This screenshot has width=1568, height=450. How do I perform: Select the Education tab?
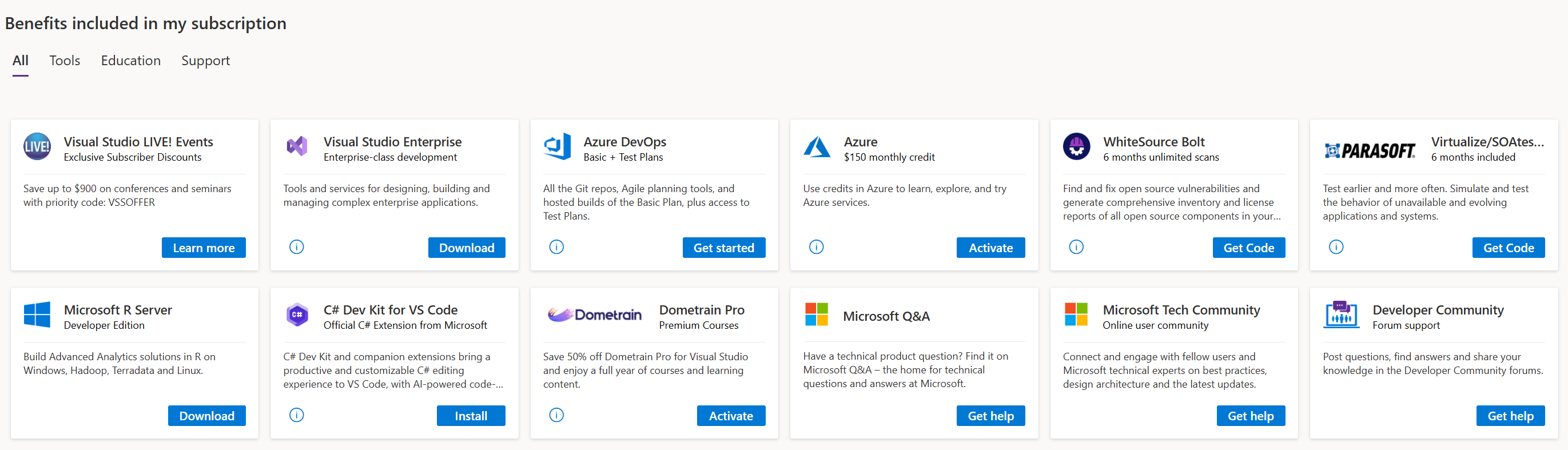pyautogui.click(x=131, y=61)
